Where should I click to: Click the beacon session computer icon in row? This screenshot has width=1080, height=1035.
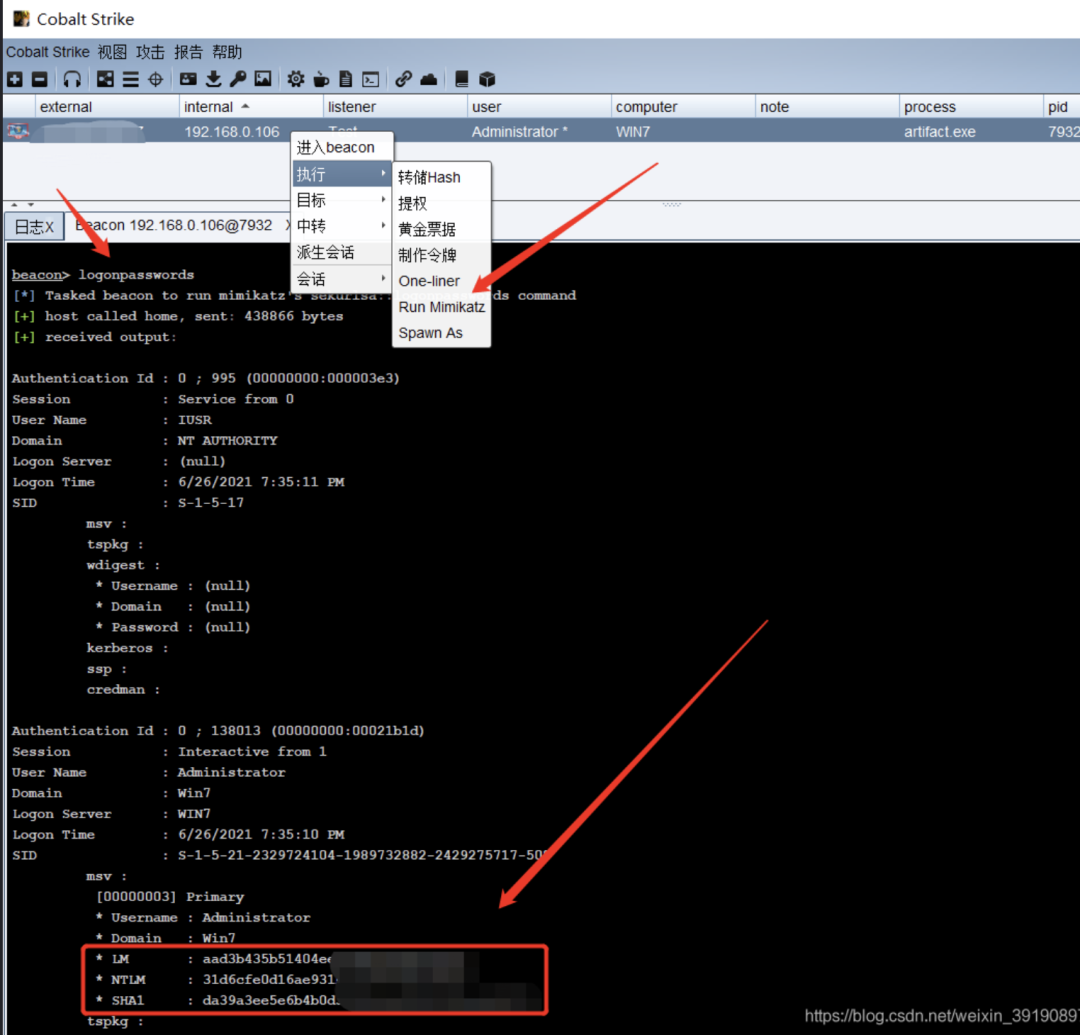click(19, 131)
